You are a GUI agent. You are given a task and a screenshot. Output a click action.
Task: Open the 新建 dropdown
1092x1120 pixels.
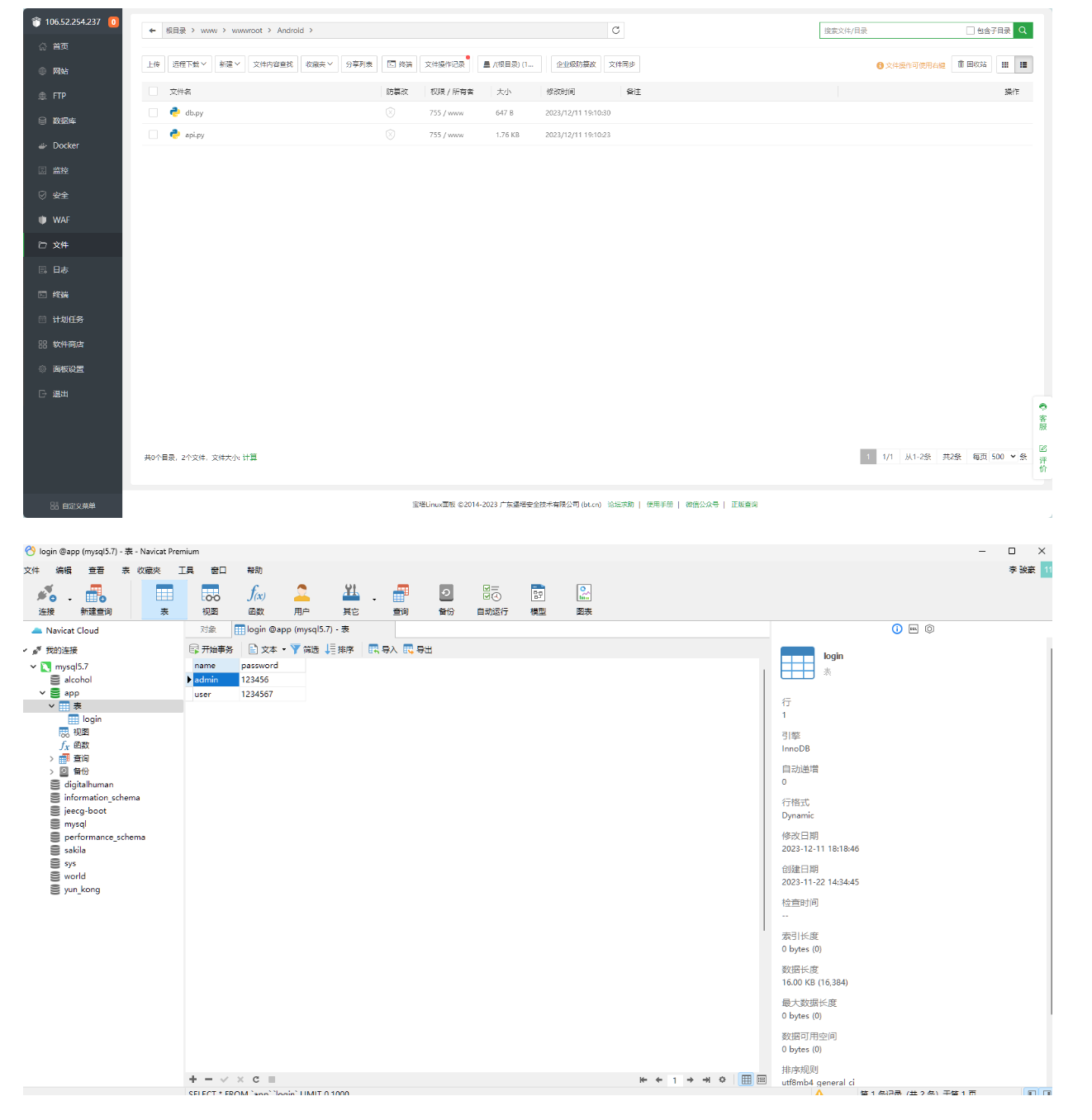(230, 64)
